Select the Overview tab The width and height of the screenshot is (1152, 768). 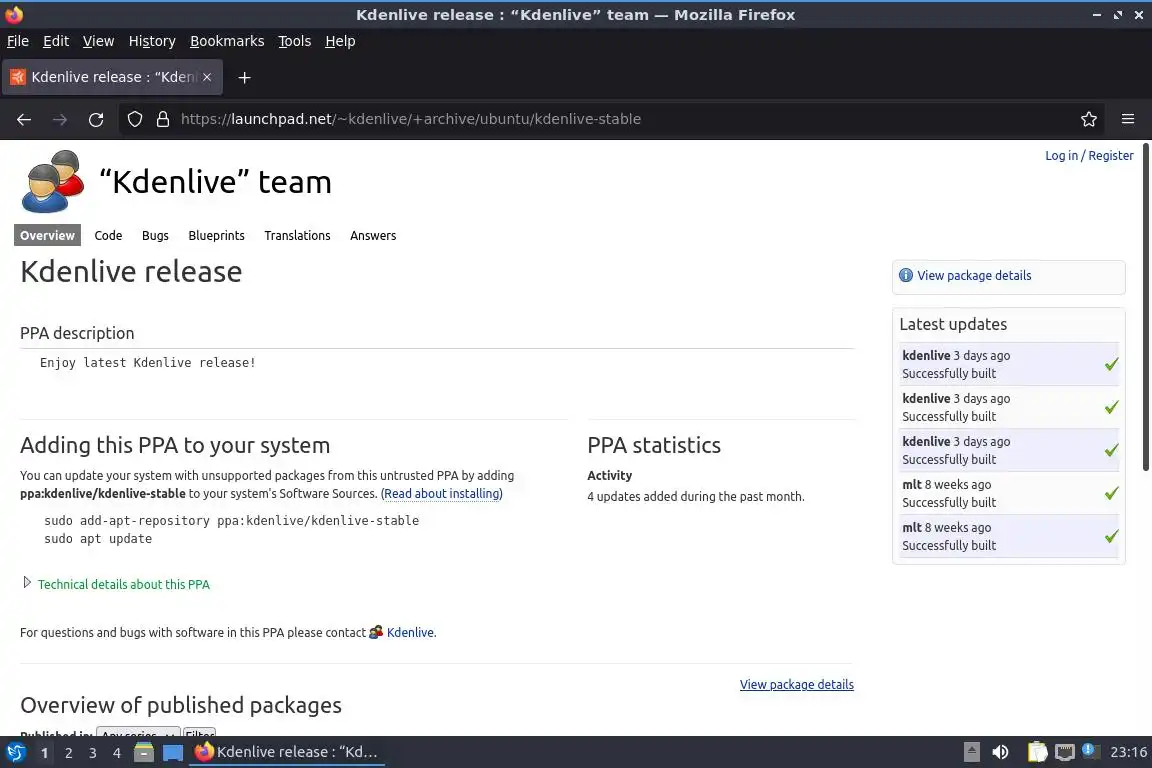tap(47, 235)
